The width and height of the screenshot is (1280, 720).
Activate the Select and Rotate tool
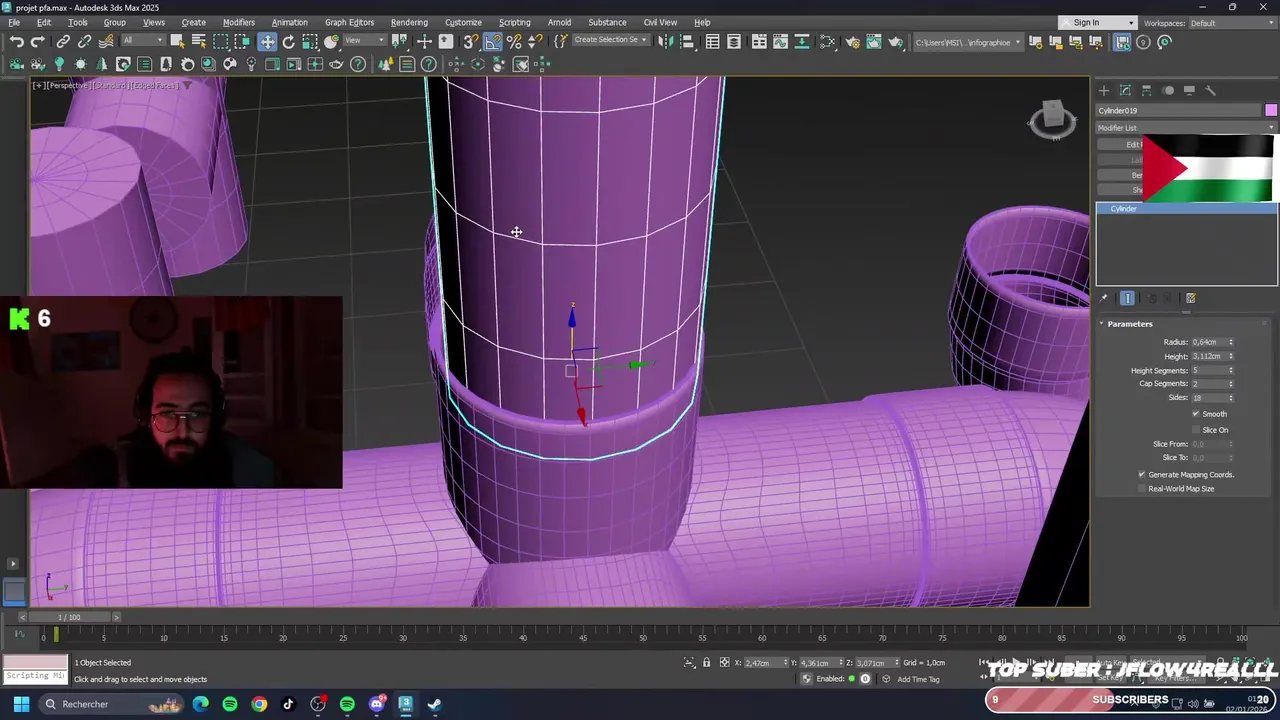(x=289, y=42)
